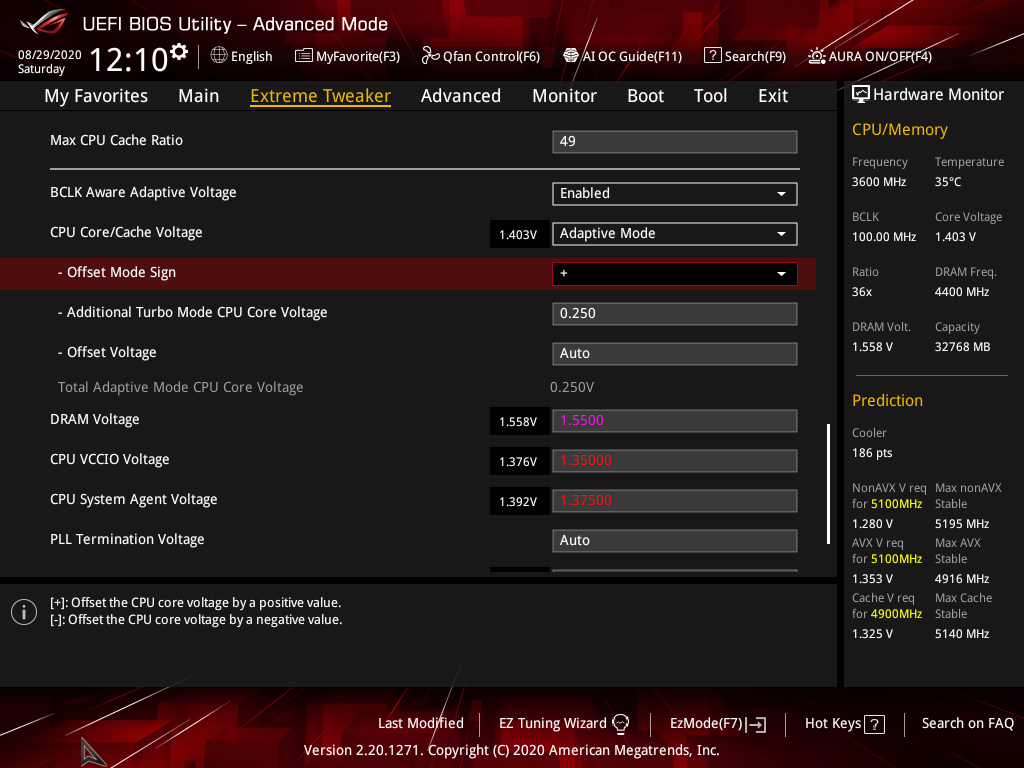
Task: Open the Boot tab
Action: 645,96
